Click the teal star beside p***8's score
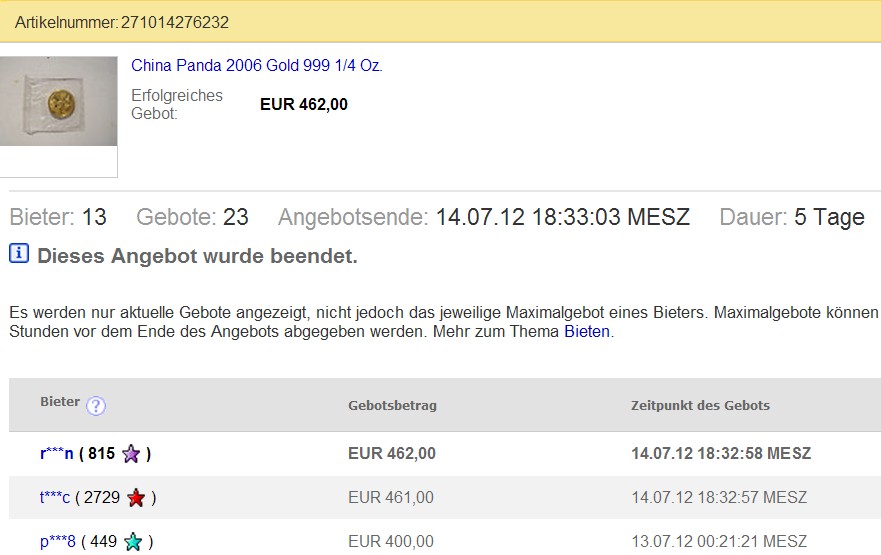881x555 pixels. [x=132, y=542]
